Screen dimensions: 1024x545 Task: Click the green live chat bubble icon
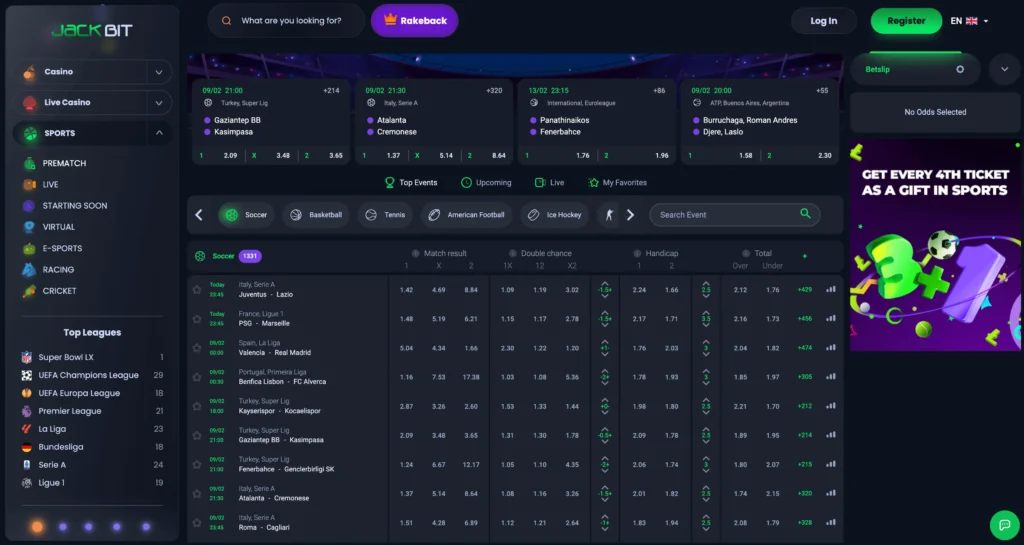point(1003,524)
